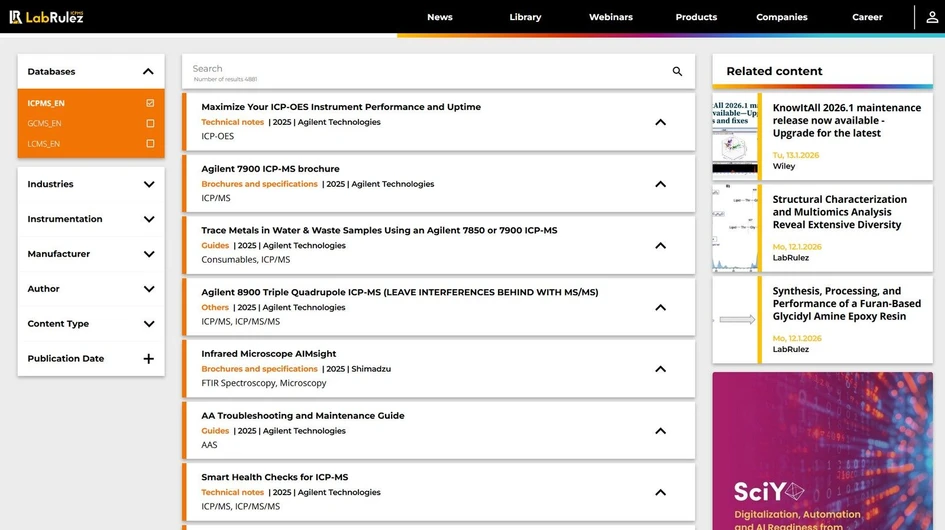The height and width of the screenshot is (530, 945).
Task: Expand Publication Date with plus icon
Action: click(x=149, y=359)
